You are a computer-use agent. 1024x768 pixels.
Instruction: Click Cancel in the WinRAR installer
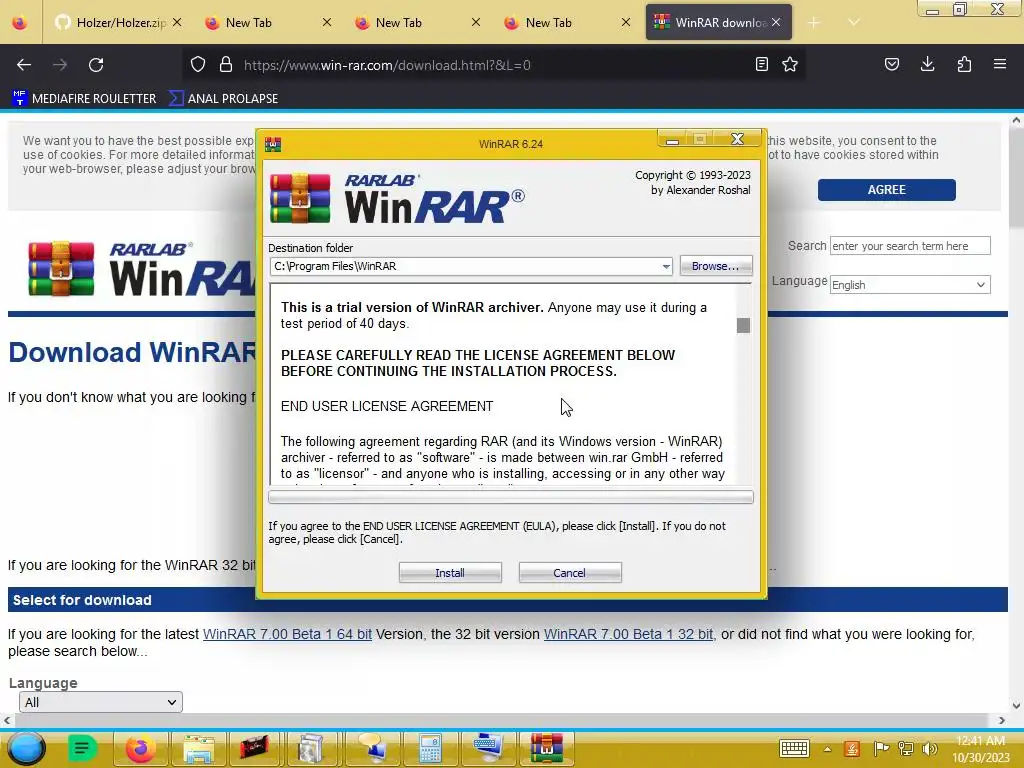569,573
